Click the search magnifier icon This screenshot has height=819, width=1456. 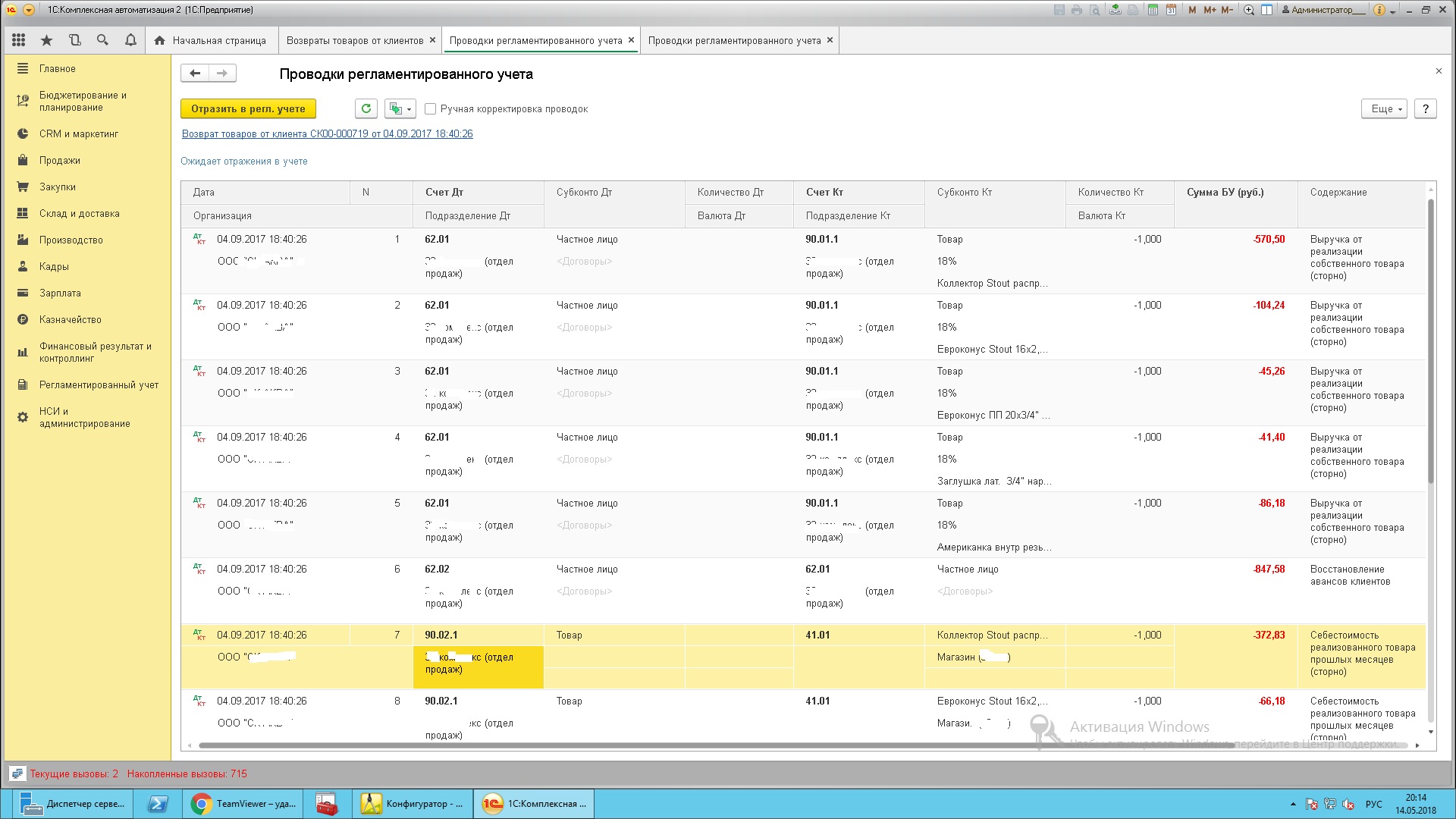tap(102, 40)
